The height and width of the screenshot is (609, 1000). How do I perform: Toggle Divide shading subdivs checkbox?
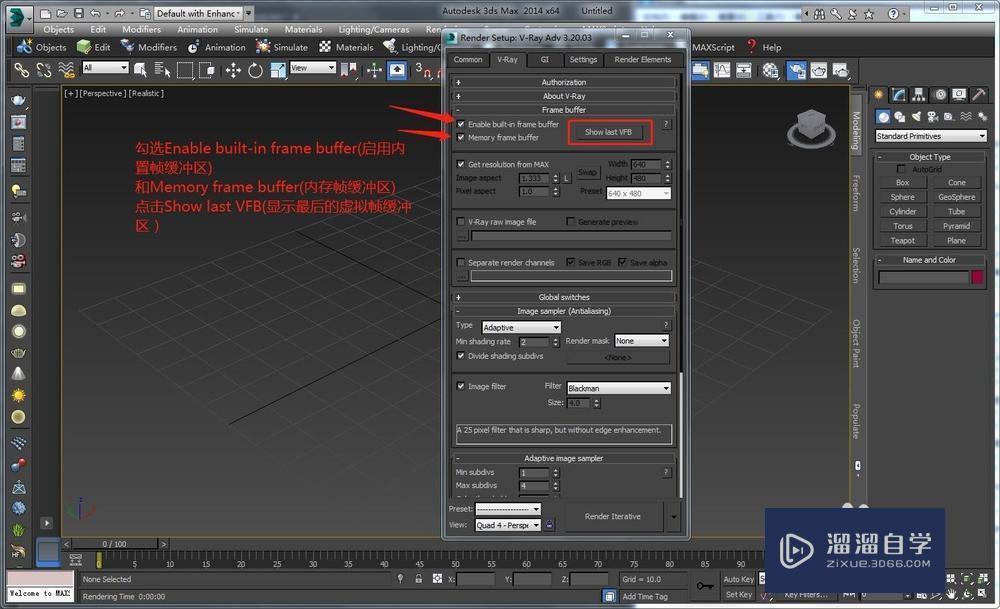pyautogui.click(x=460, y=356)
